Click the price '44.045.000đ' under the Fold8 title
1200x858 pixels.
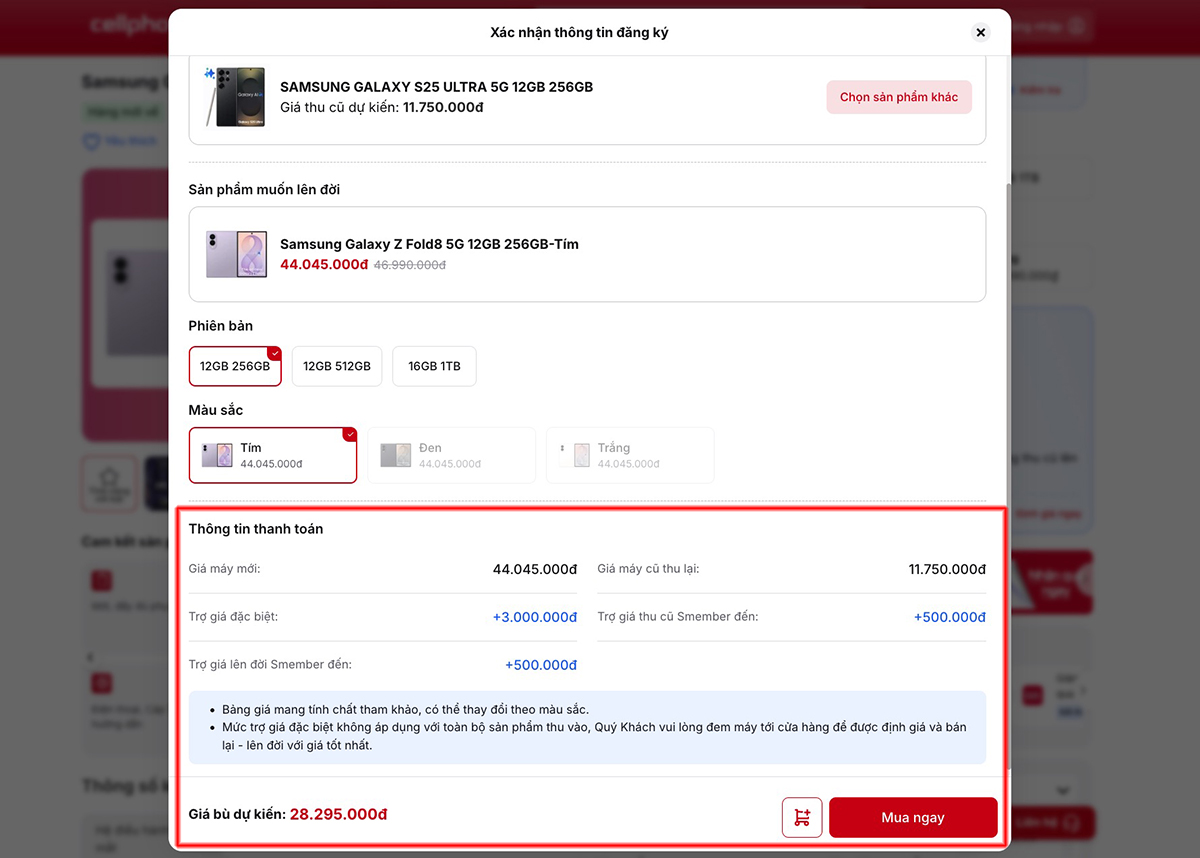tap(324, 265)
